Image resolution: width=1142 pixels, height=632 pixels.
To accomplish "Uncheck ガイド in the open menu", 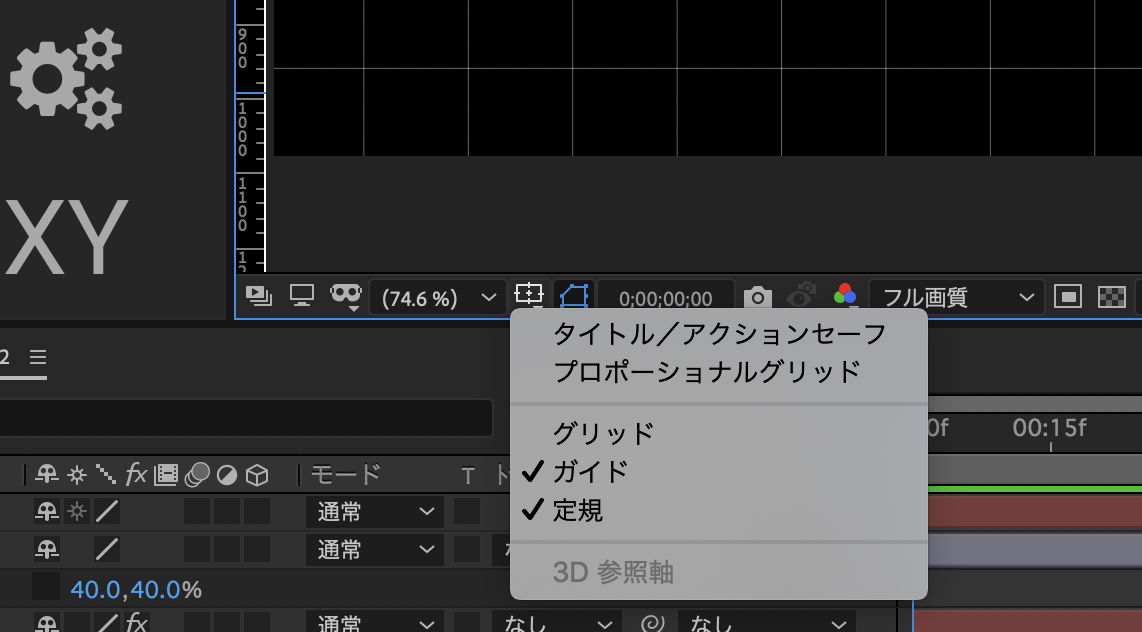I will coord(592,472).
